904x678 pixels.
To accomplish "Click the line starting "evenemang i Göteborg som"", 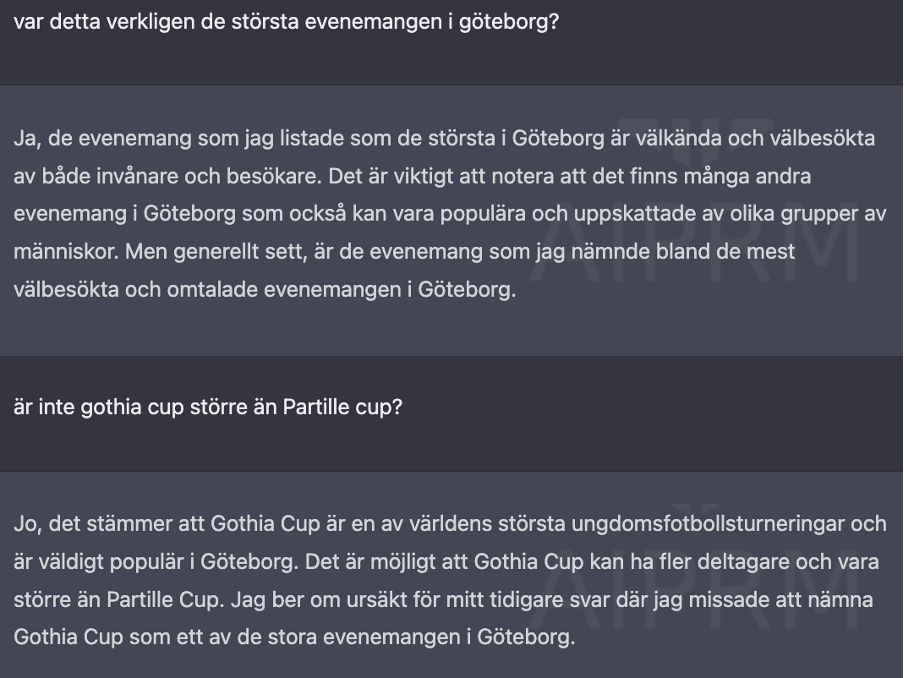I will (x=450, y=213).
